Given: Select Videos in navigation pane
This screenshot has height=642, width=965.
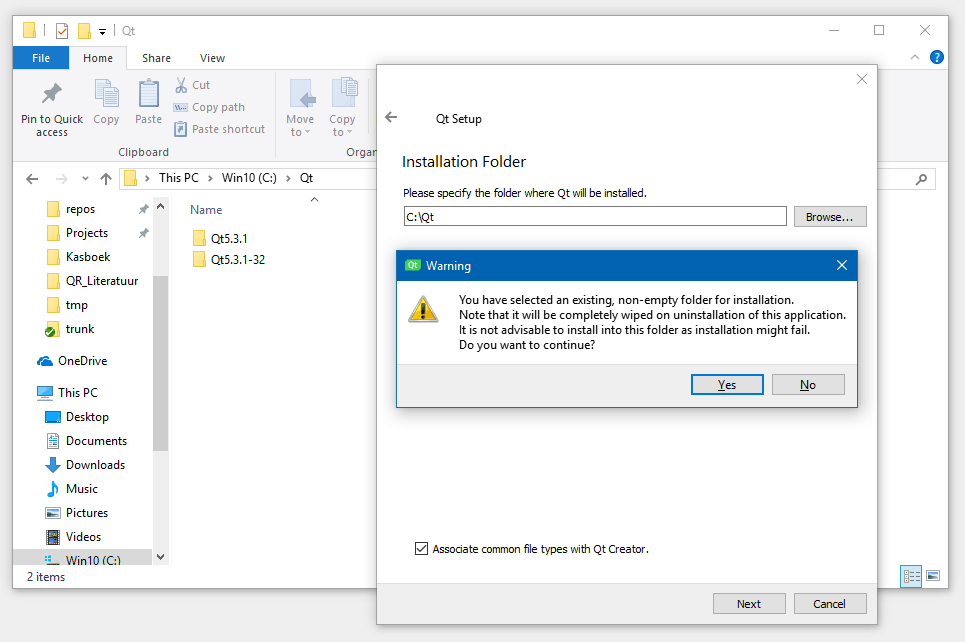Looking at the screenshot, I should coord(83,537).
